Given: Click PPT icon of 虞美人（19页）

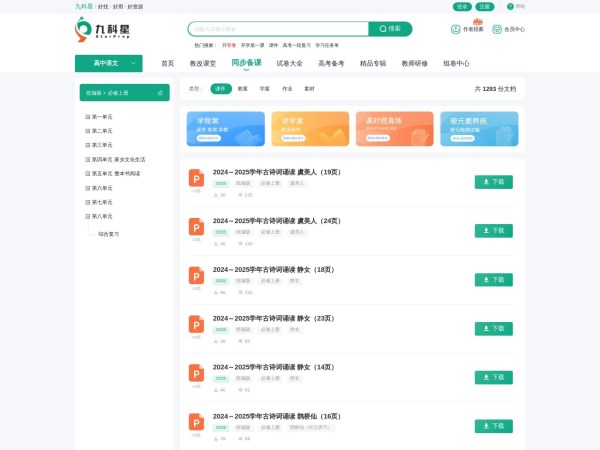Looking at the screenshot, I should tap(196, 178).
